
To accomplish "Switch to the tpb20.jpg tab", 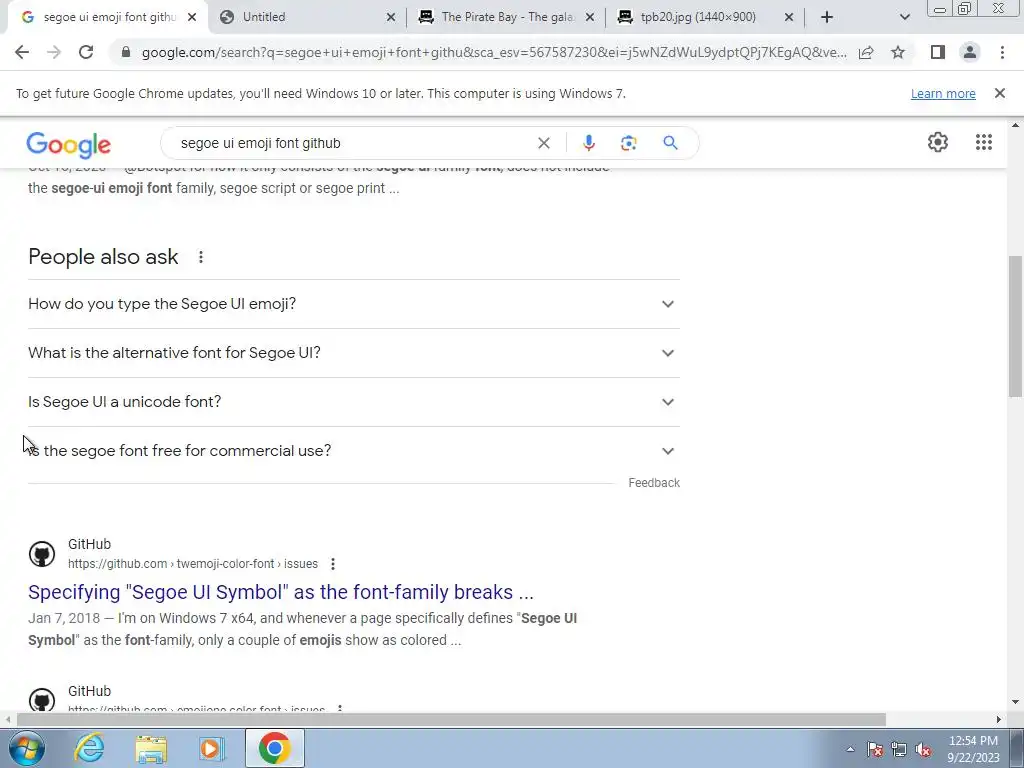I will 705,18.
